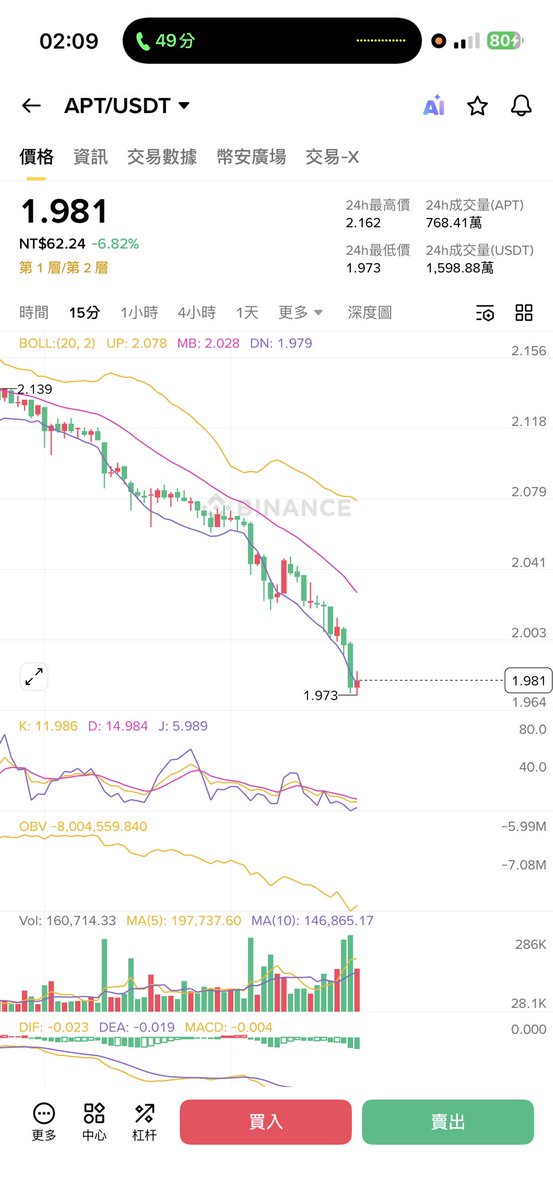
Task: Tap the red 買入 button
Action: (x=266, y=1122)
